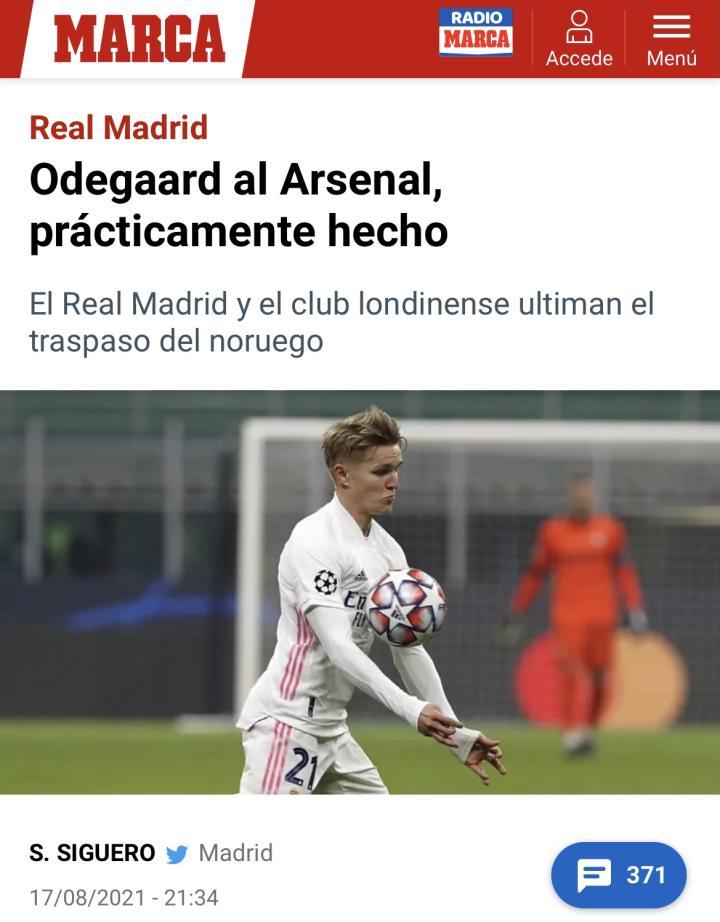Click the Madrid location text
Screen dimensions: 720x922
[x=236, y=853]
